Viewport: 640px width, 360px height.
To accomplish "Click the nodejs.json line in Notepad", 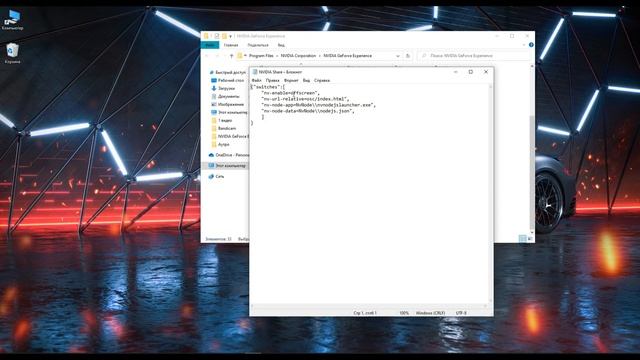I will tap(308, 111).
